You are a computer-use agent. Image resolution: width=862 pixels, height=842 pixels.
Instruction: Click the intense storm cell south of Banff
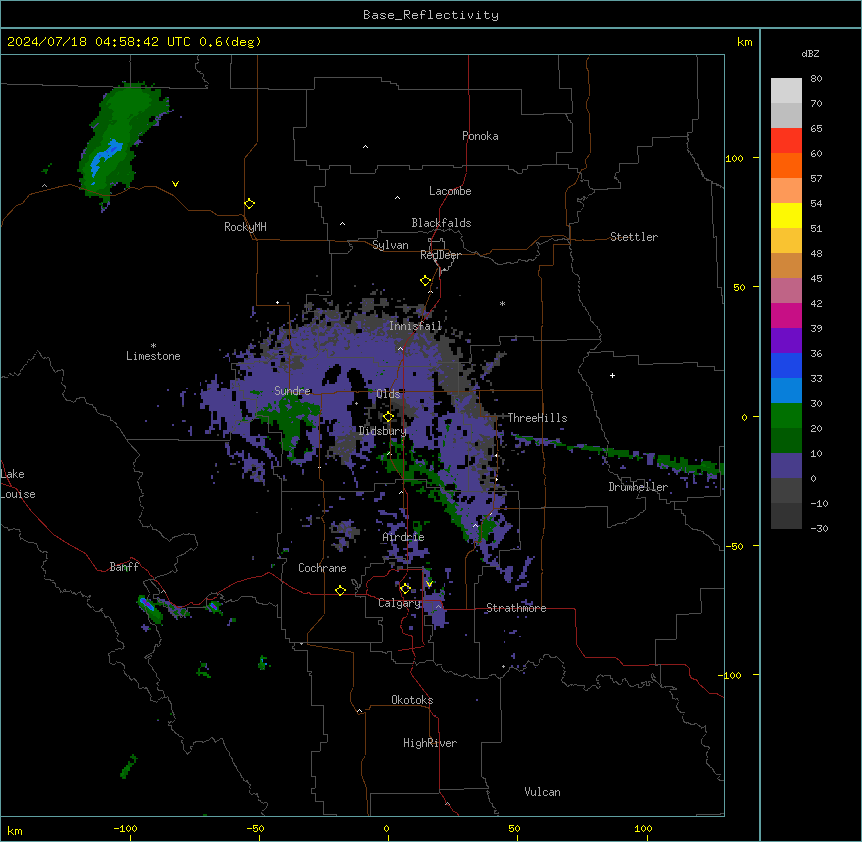150,609
